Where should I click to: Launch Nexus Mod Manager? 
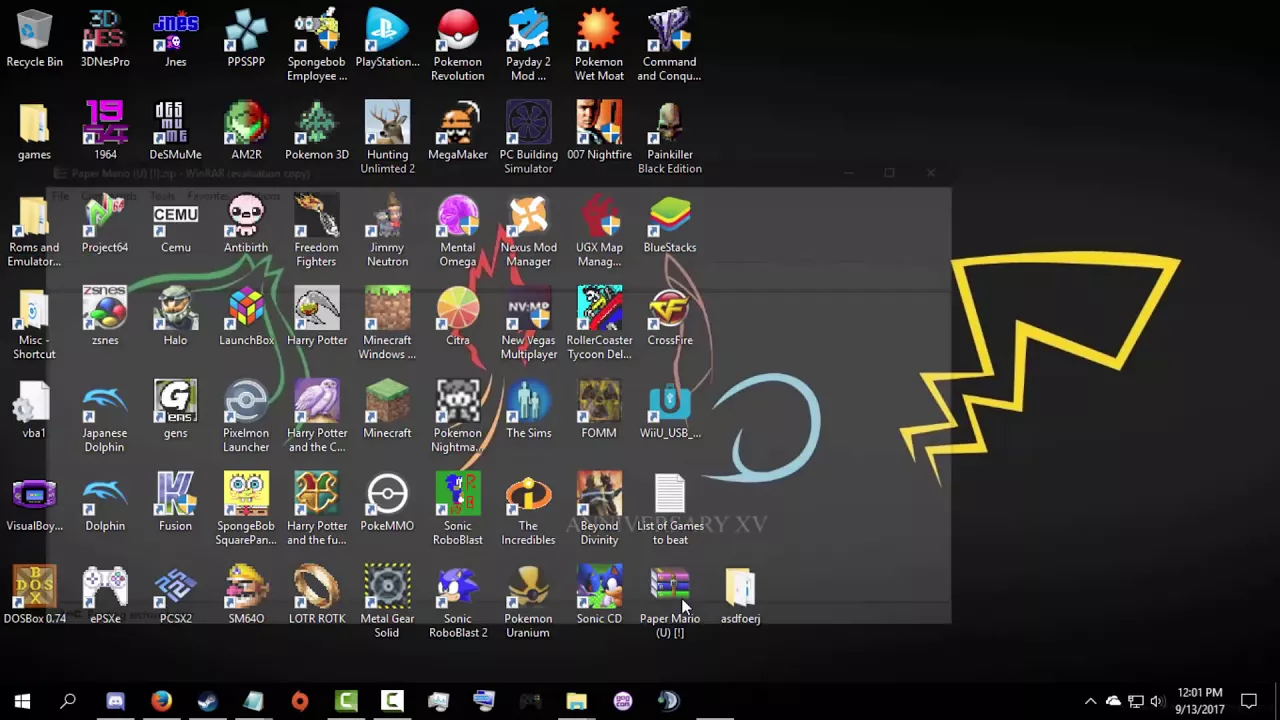[x=528, y=232]
